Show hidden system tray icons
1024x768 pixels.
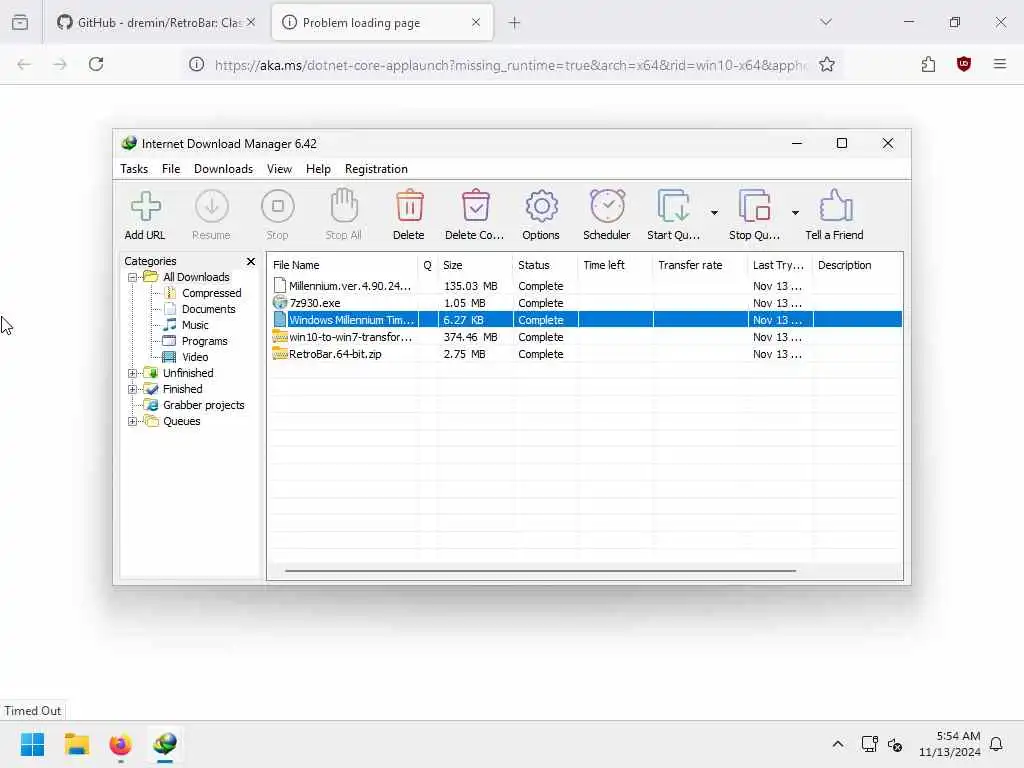coord(838,744)
